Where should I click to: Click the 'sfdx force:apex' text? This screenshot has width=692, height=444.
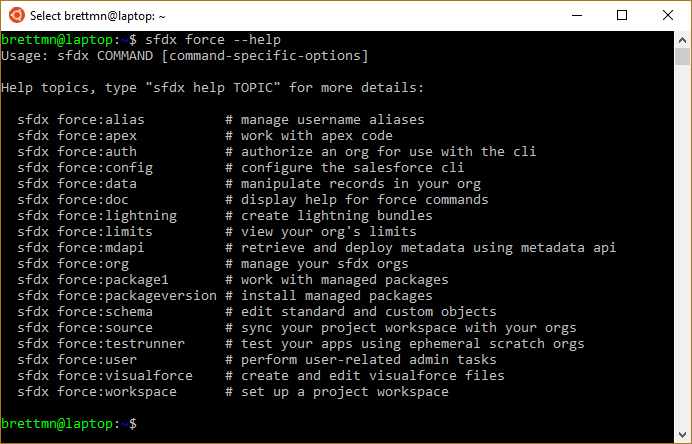[77, 135]
